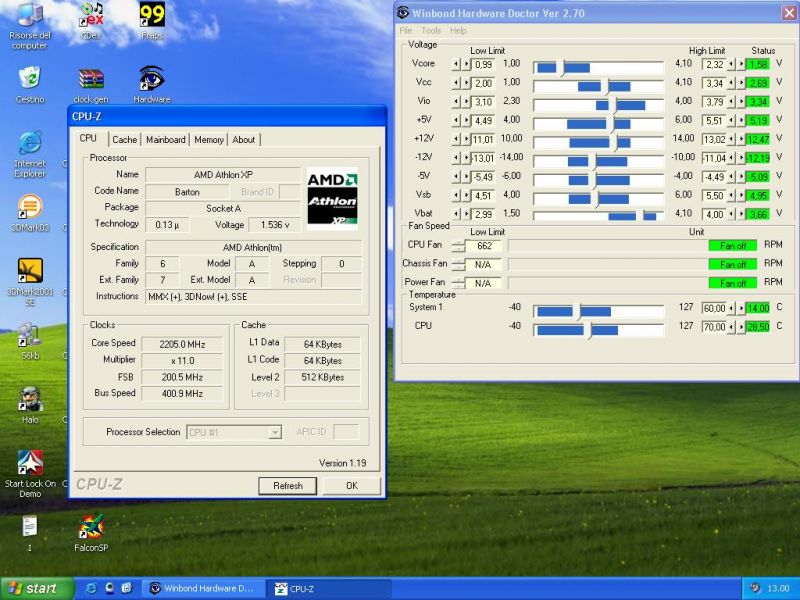The width and height of the screenshot is (800, 600).
Task: Click the Core Speed value 2205.0 MHz
Action: click(182, 345)
